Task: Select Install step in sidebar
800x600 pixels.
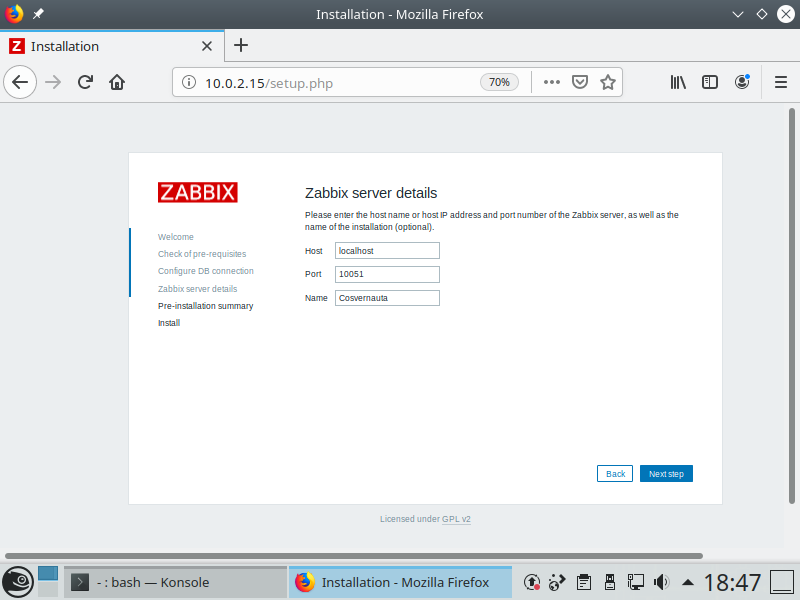Action: tap(169, 323)
